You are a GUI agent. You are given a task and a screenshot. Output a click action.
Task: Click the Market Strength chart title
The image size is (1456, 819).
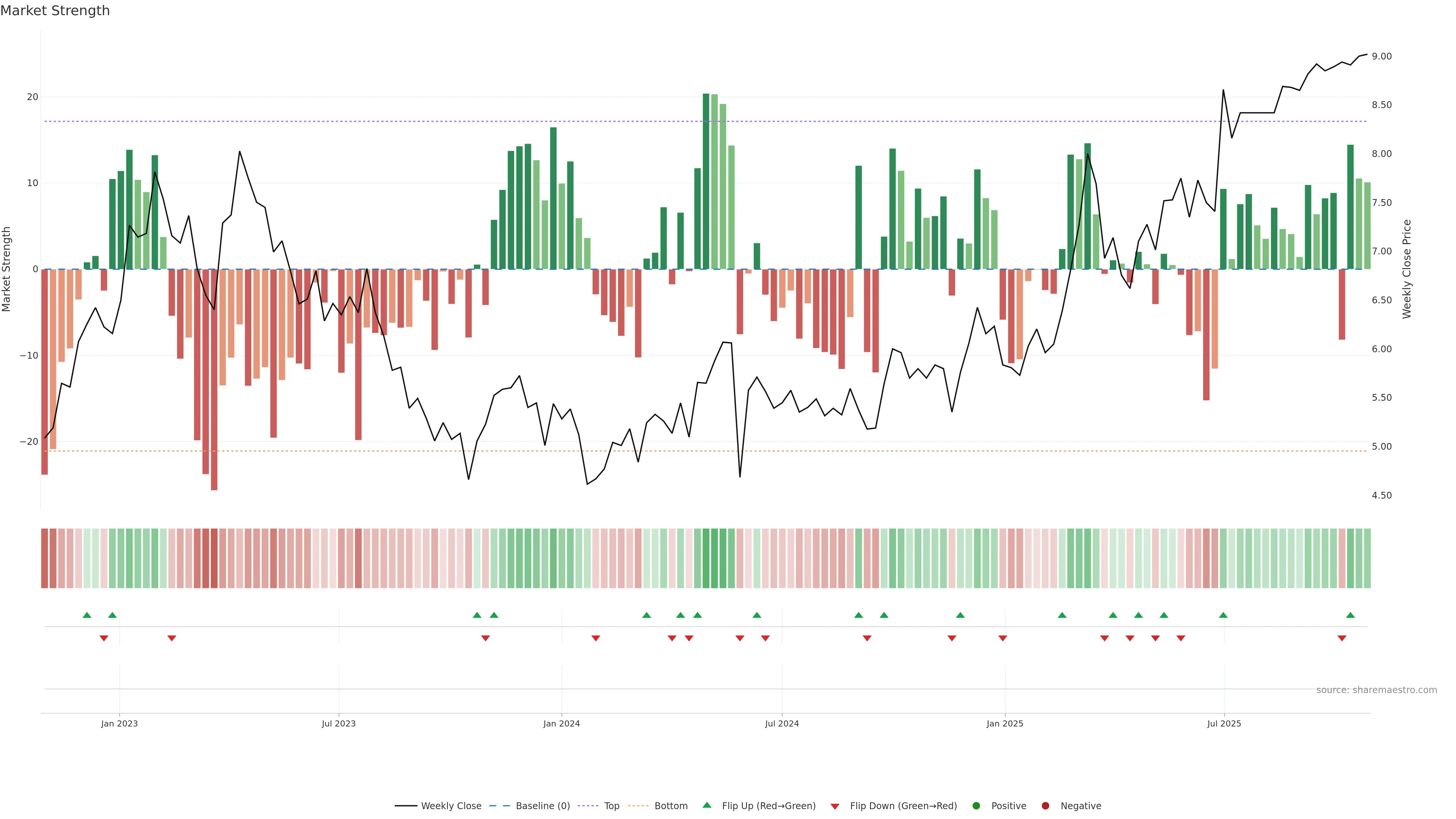pos(55,10)
